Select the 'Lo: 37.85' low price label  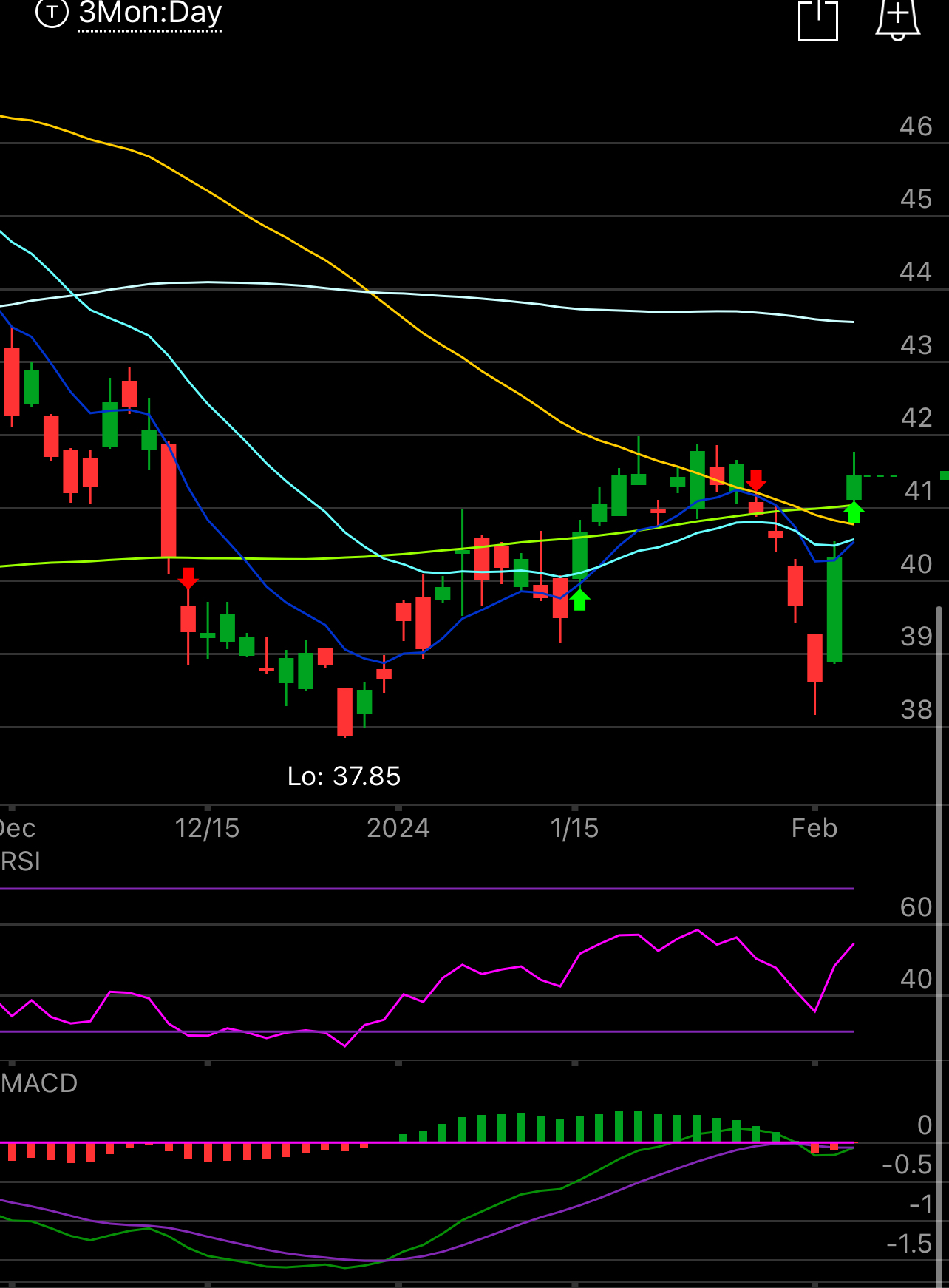(x=344, y=776)
